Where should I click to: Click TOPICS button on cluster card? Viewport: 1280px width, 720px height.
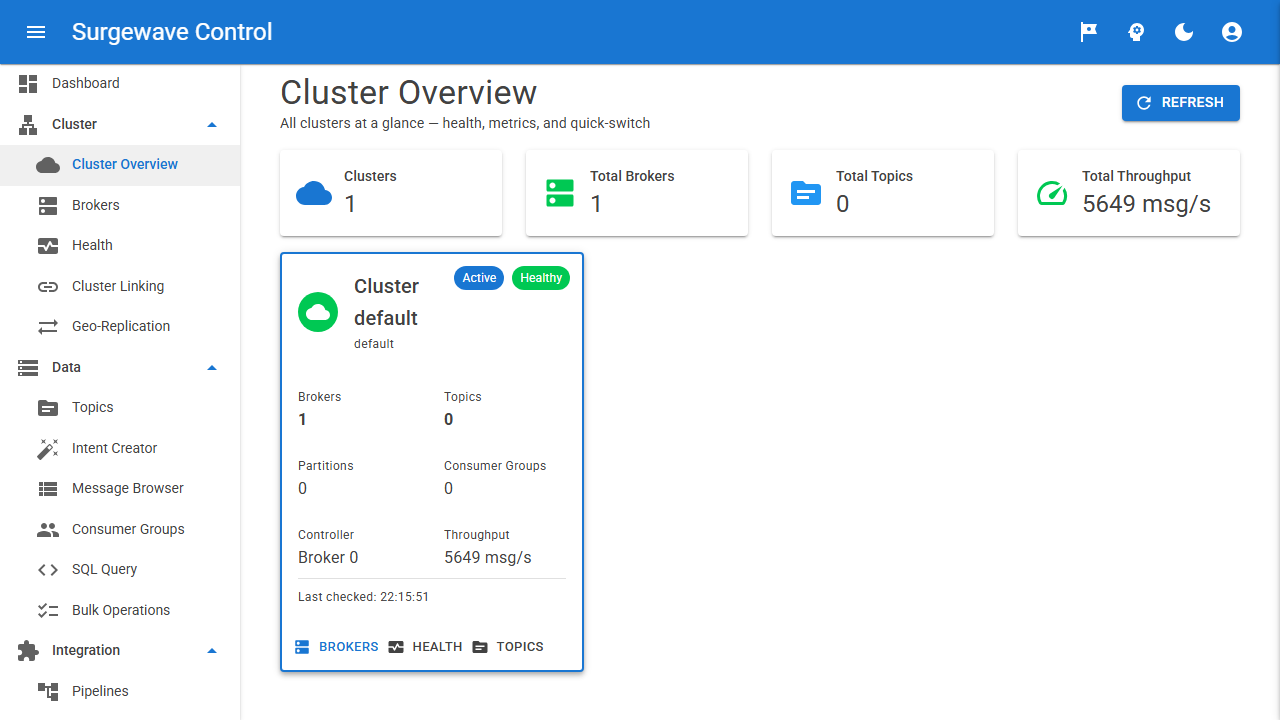(508, 647)
